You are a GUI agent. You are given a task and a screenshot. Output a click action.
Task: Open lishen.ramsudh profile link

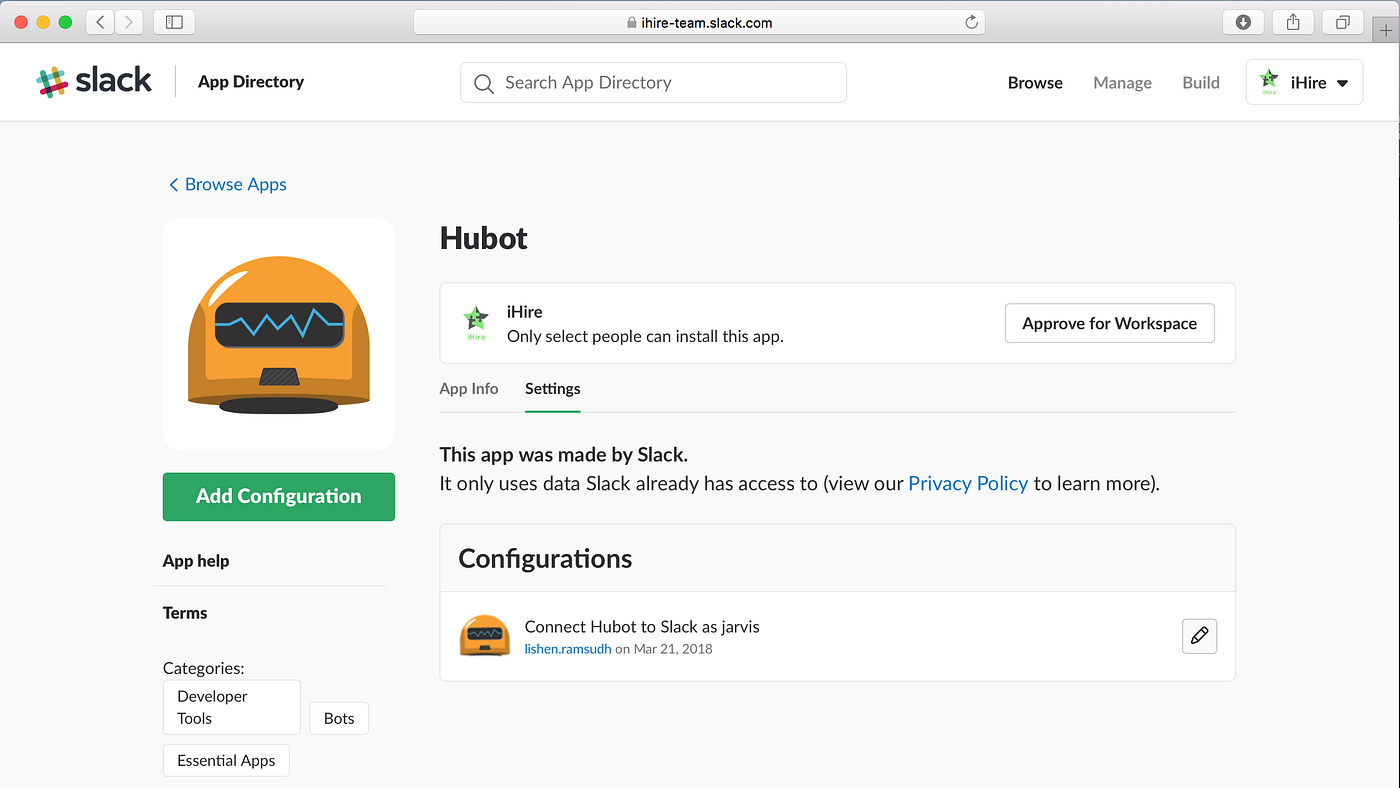[x=568, y=649]
